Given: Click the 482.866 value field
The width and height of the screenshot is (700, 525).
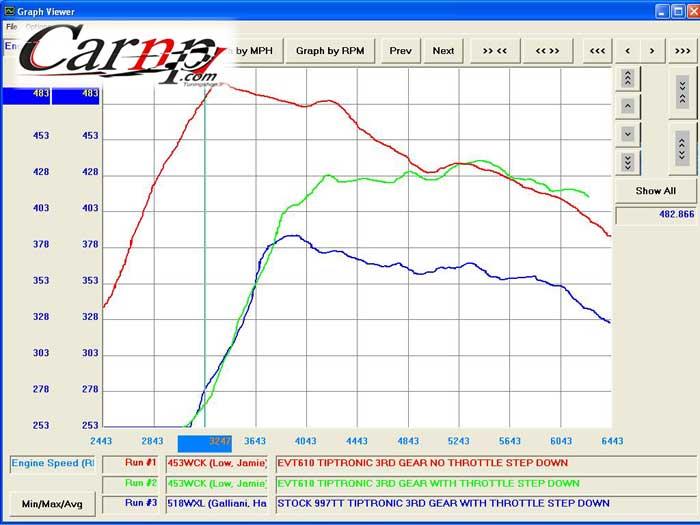Looking at the screenshot, I should click(x=656, y=215).
